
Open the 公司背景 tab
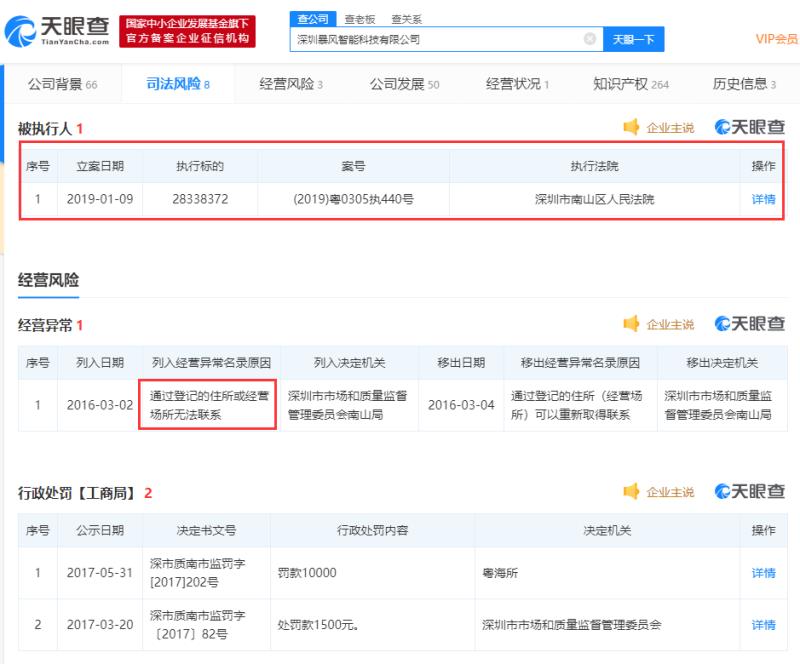click(62, 84)
